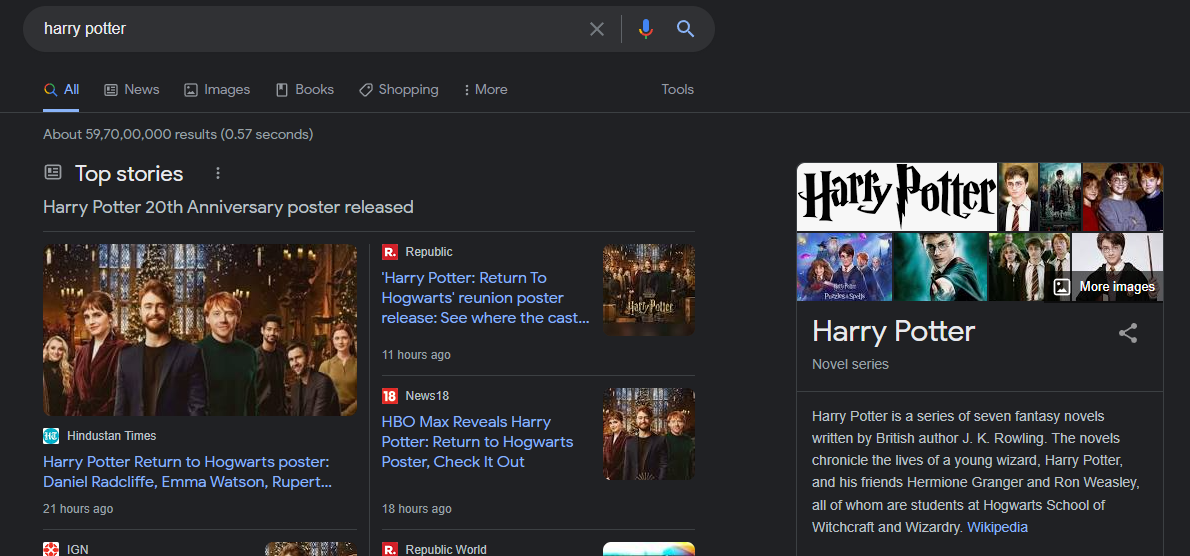Clear the search box with X icon
Viewport: 1190px width, 556px height.
[597, 29]
